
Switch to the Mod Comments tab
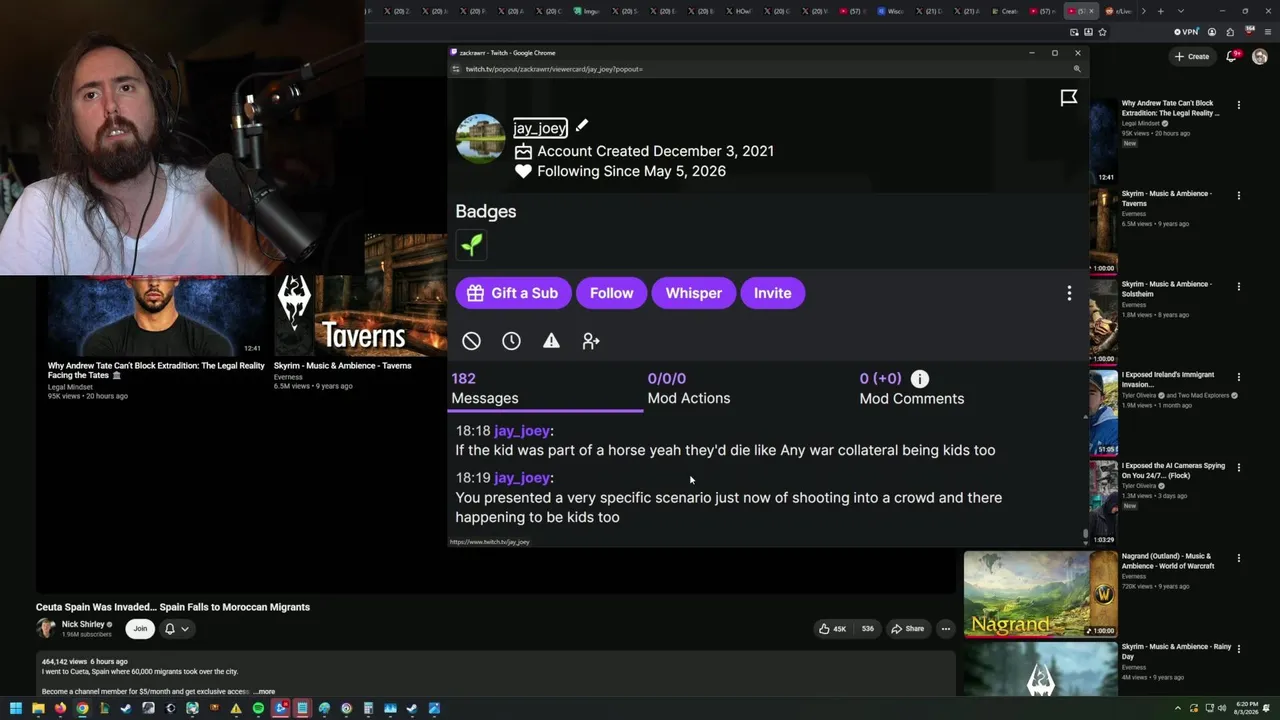[x=912, y=388]
